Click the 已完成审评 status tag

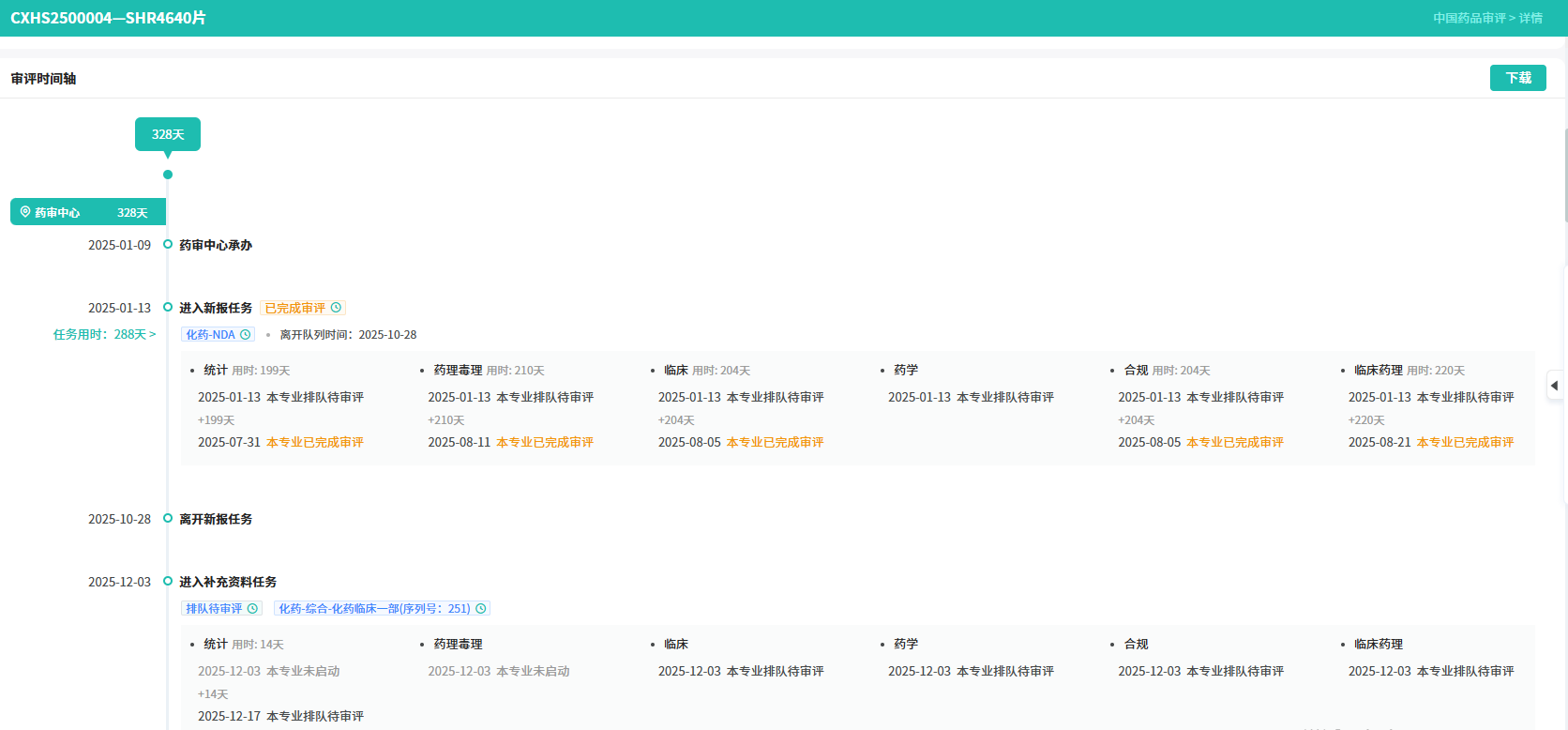click(x=294, y=308)
